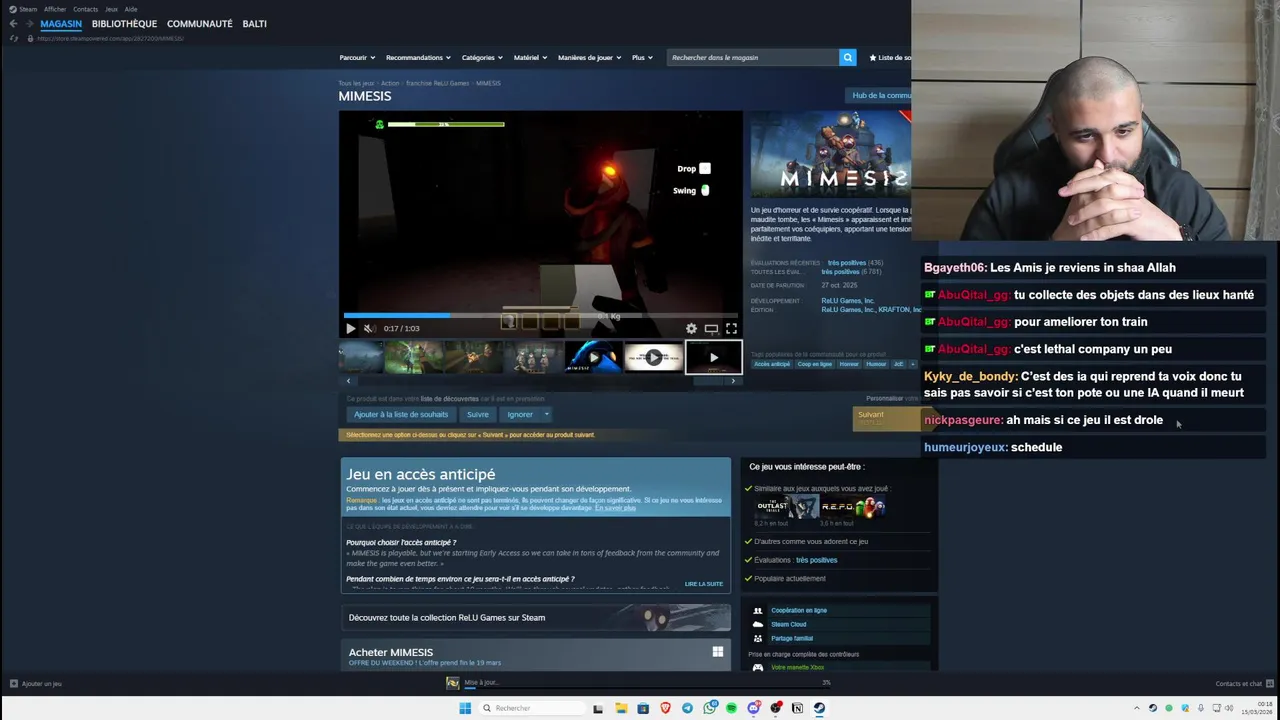Screen dimensions: 1280x720
Task: Open the Jeux menu
Action: [x=111, y=9]
